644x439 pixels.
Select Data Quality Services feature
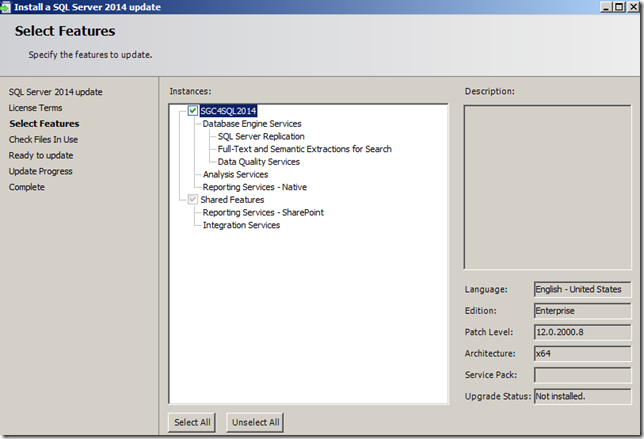(x=259, y=162)
